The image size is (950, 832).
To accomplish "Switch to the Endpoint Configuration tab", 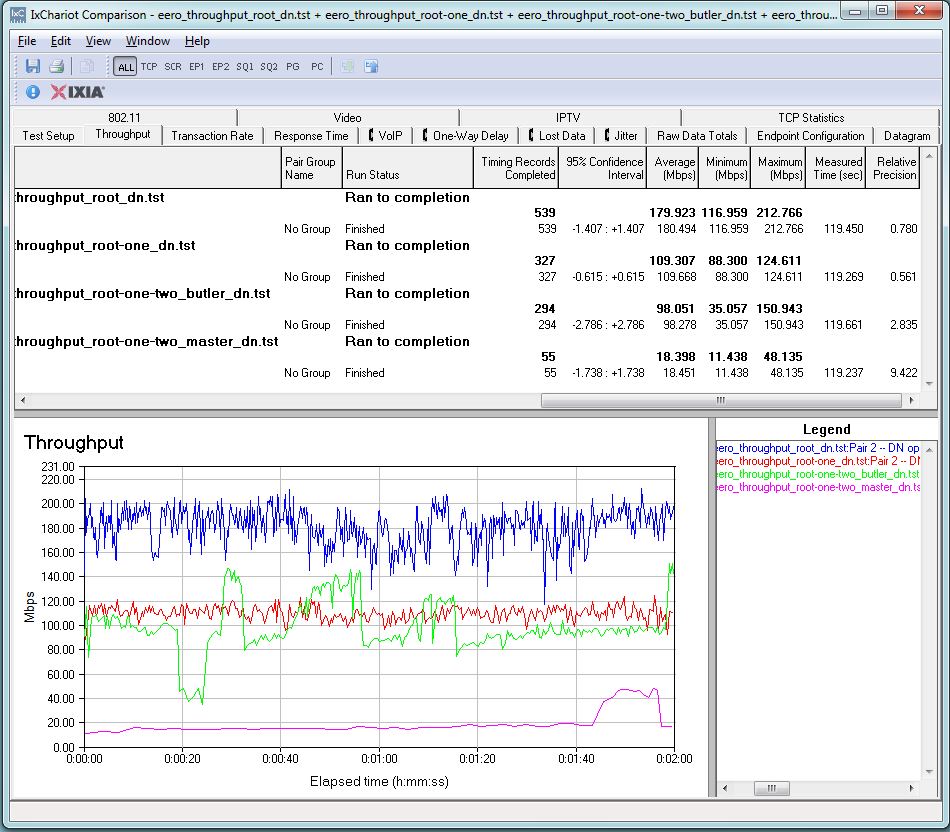I will tap(810, 136).
